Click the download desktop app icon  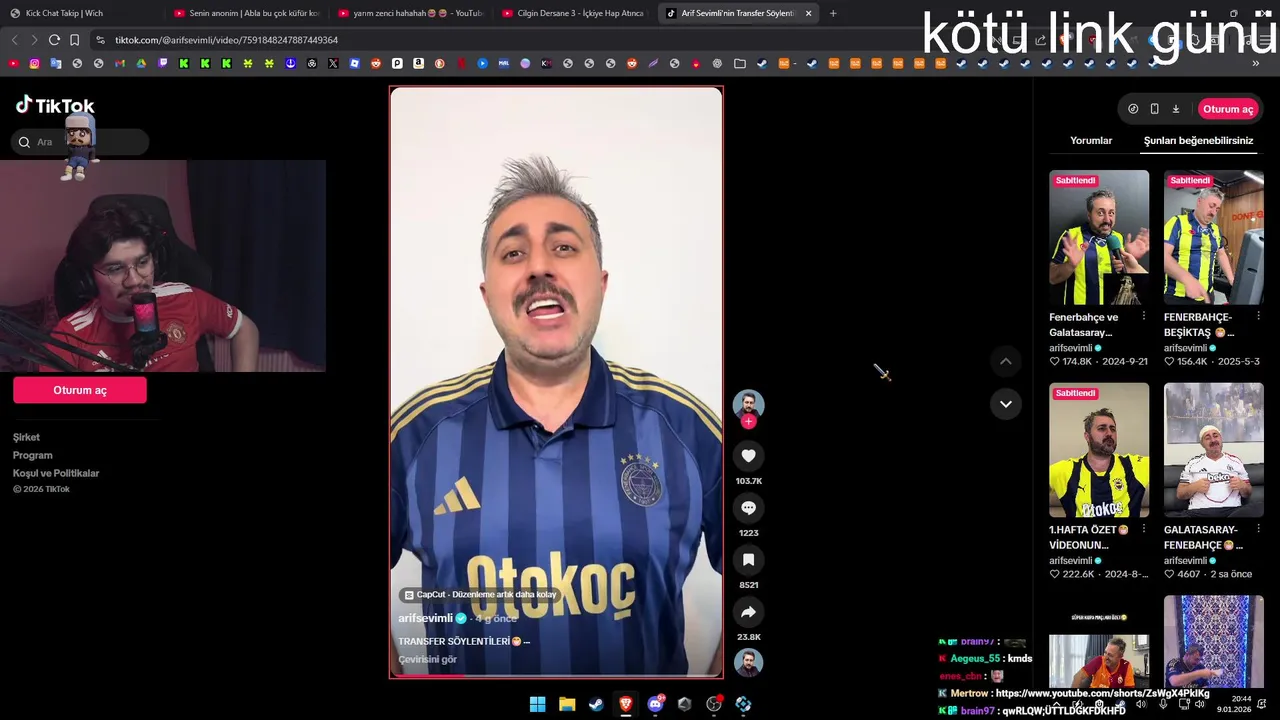click(x=1176, y=109)
